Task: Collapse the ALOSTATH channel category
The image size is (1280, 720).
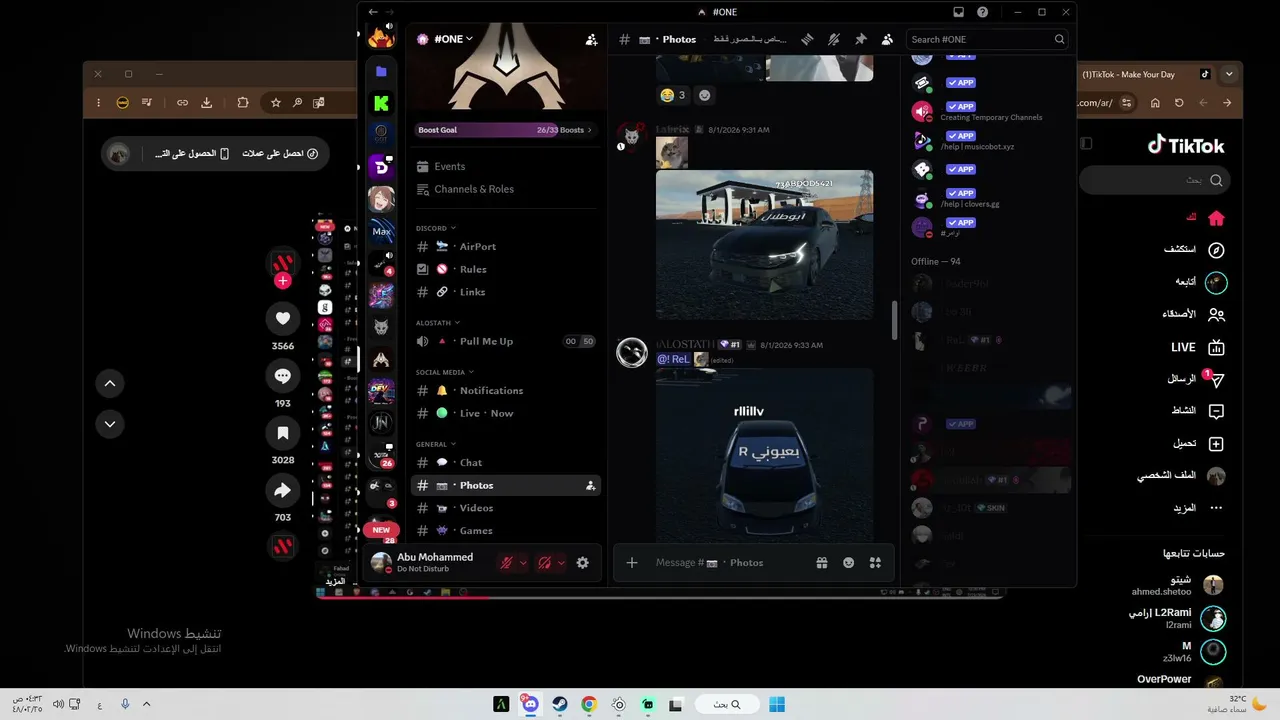Action: point(438,323)
